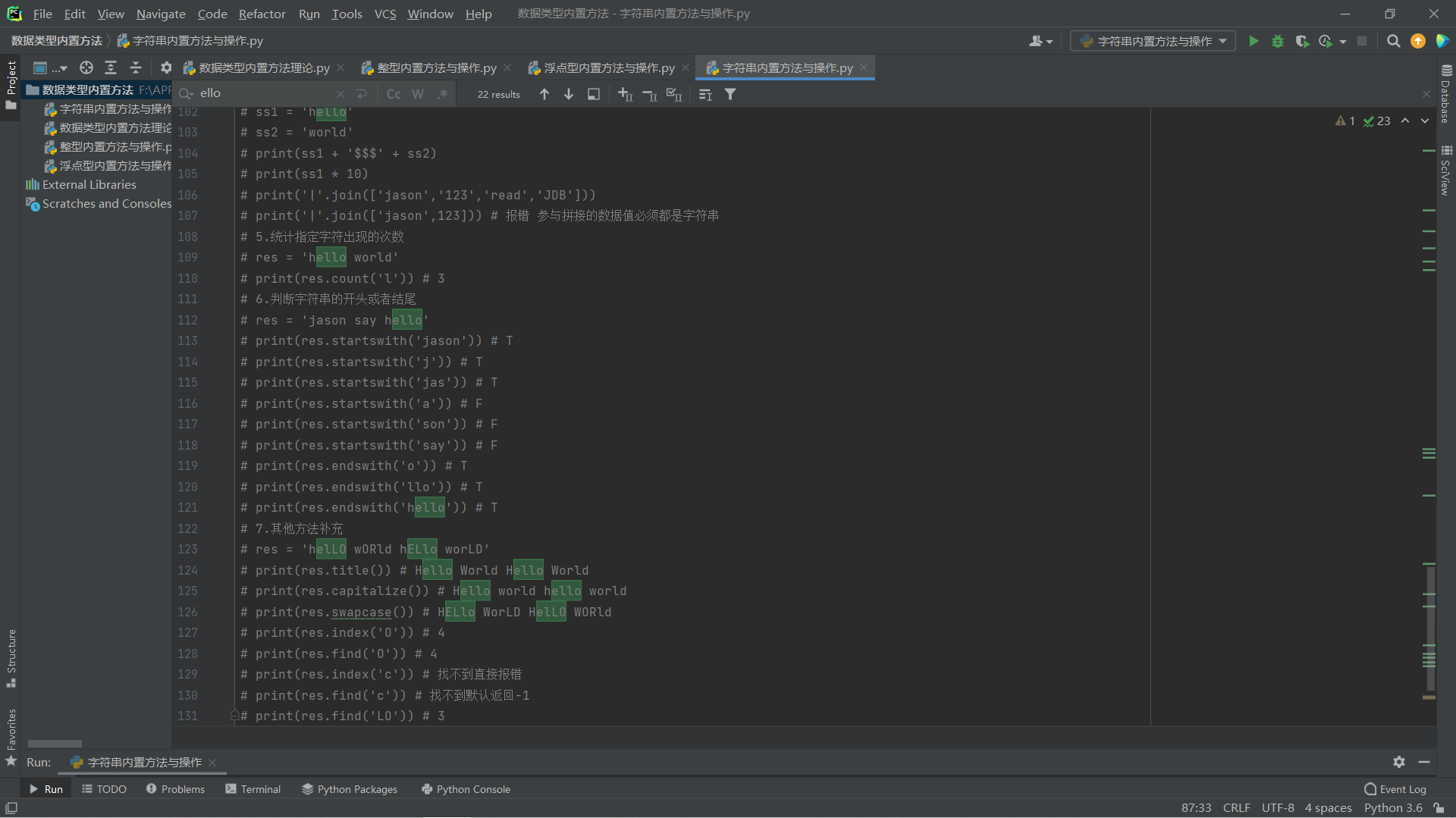
Task: Expand the profiler options arrow
Action: coord(1343,42)
